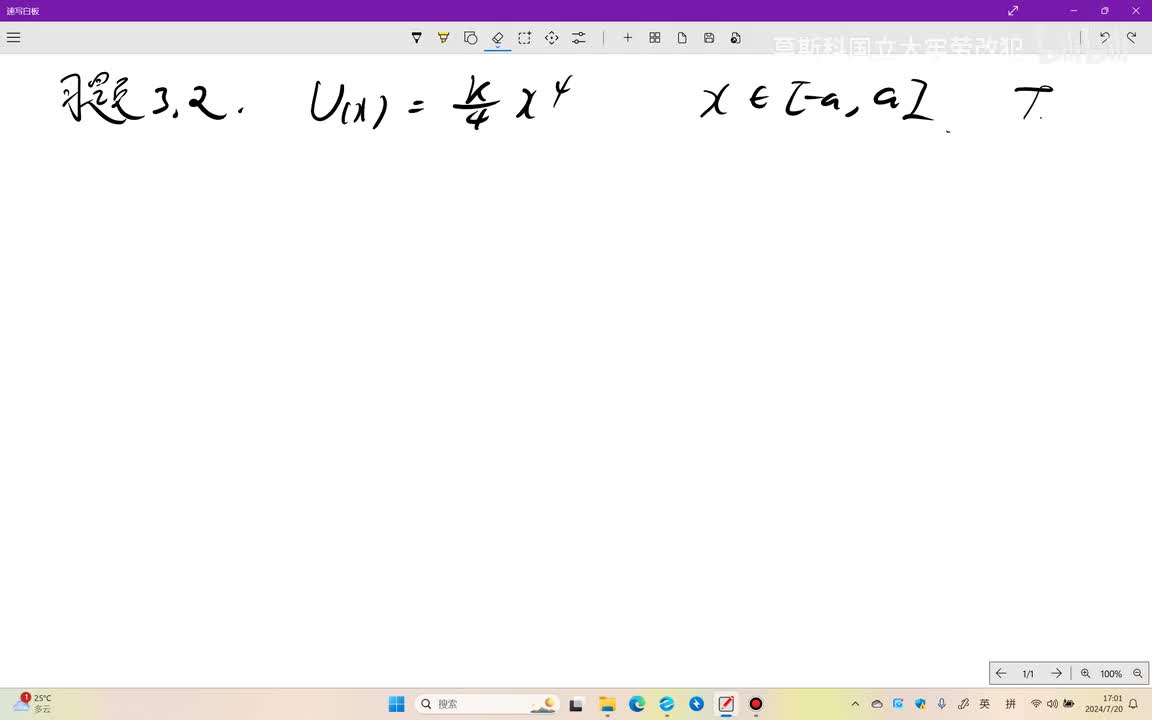Screen dimensions: 1152x720
Task: Add a new page with plus icon
Action: coord(627,37)
